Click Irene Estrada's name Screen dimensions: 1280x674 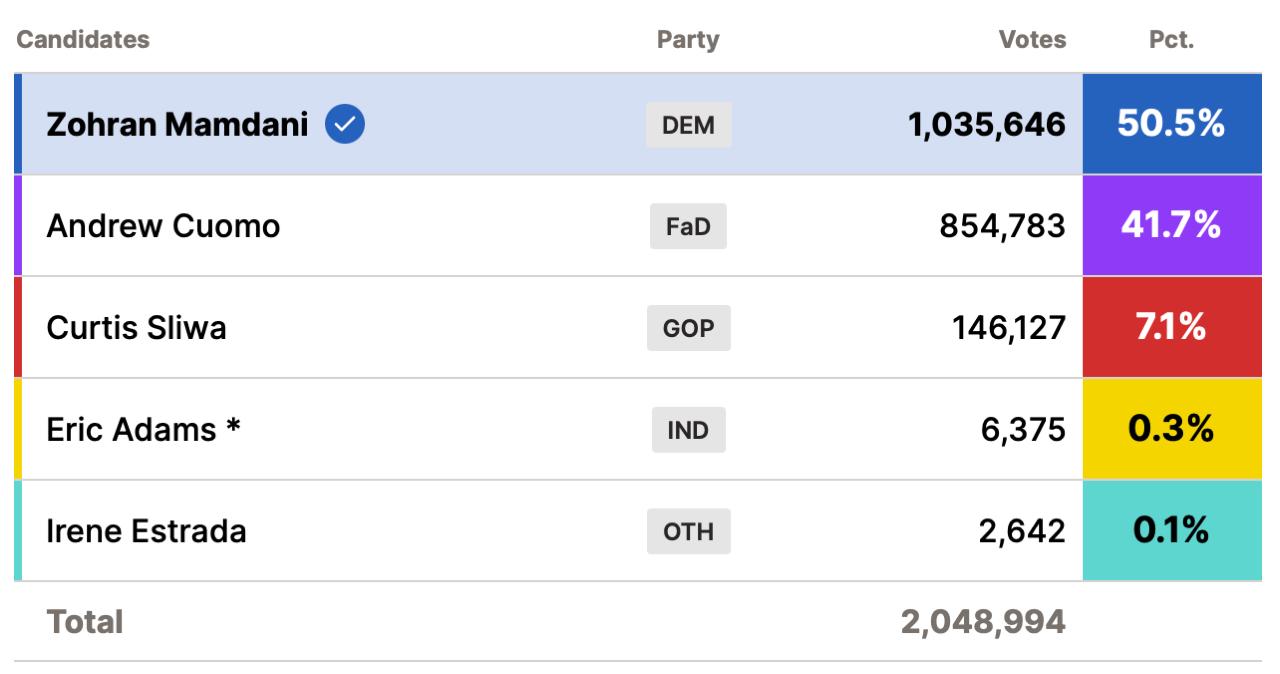[146, 531]
